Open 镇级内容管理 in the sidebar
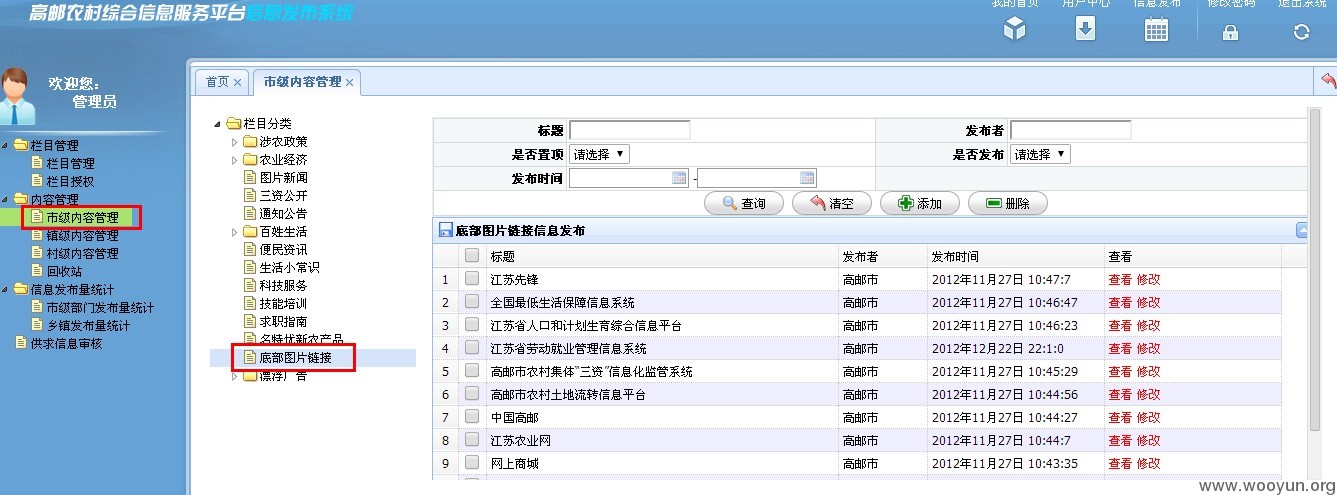 pos(82,236)
